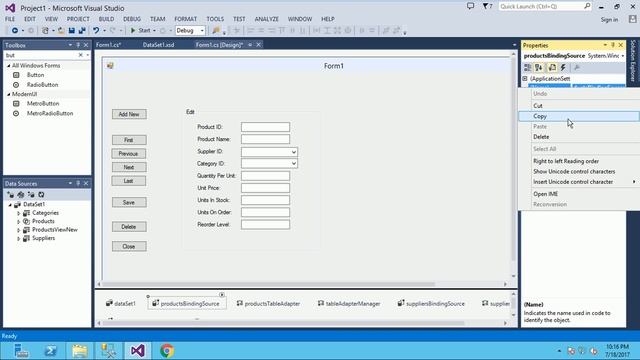Expand the Suppliers table node

click(x=18, y=238)
